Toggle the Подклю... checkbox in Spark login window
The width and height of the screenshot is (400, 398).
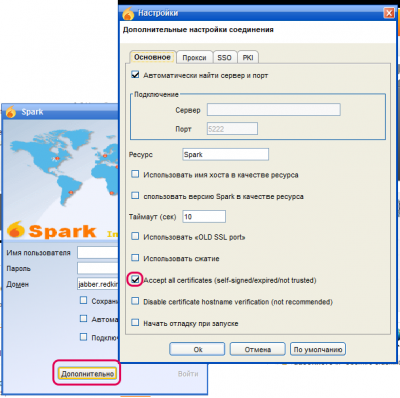coord(83,337)
